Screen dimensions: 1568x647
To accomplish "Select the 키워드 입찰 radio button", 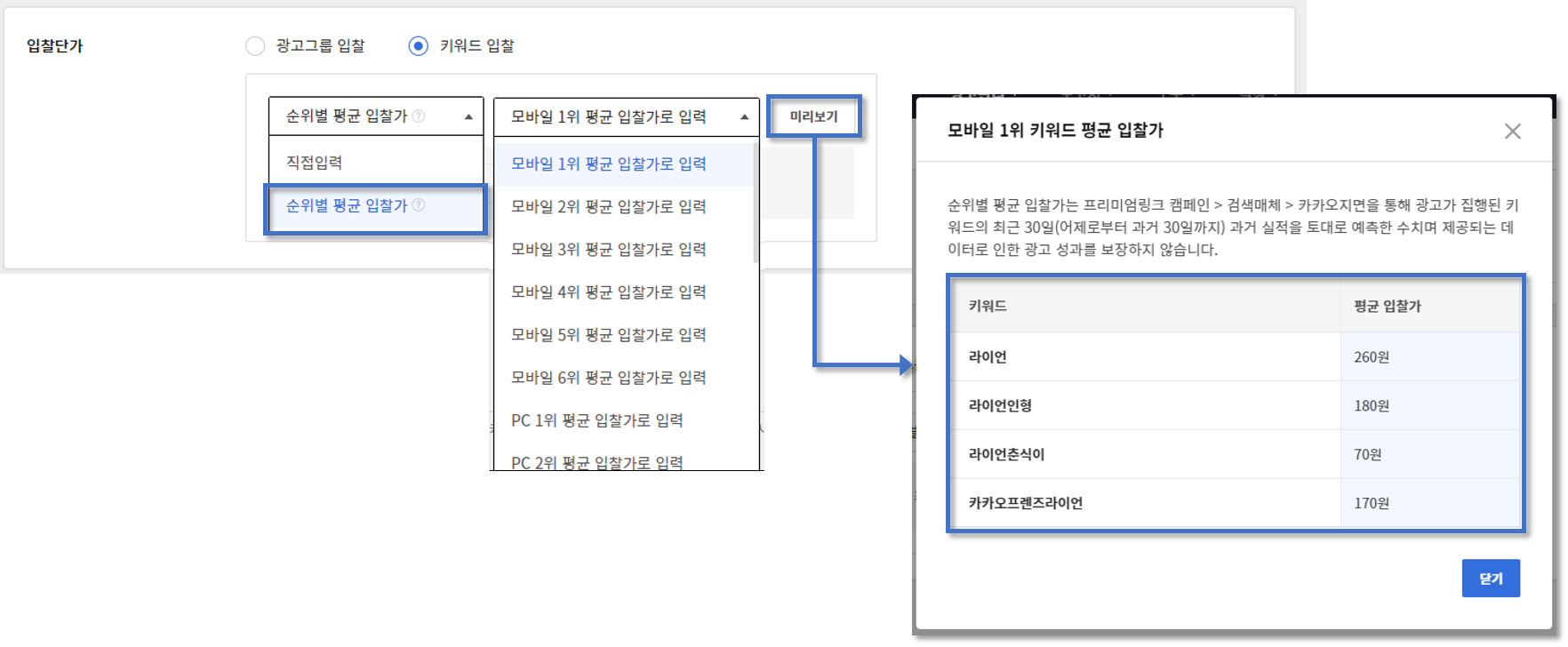I will tap(418, 45).
